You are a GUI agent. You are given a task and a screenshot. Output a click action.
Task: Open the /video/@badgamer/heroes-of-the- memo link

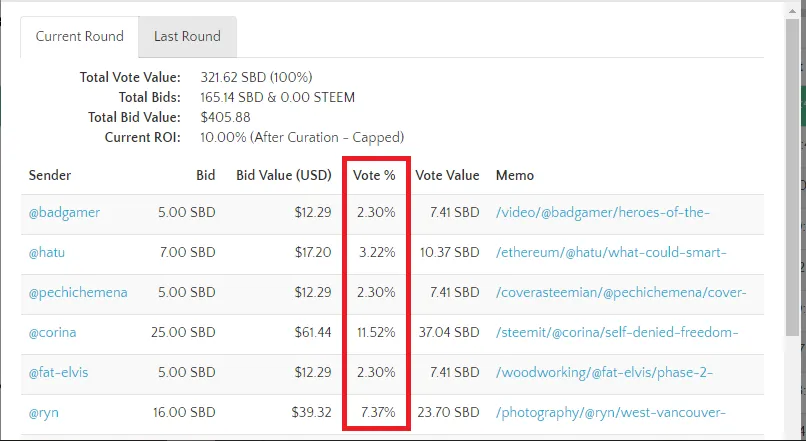pos(602,212)
